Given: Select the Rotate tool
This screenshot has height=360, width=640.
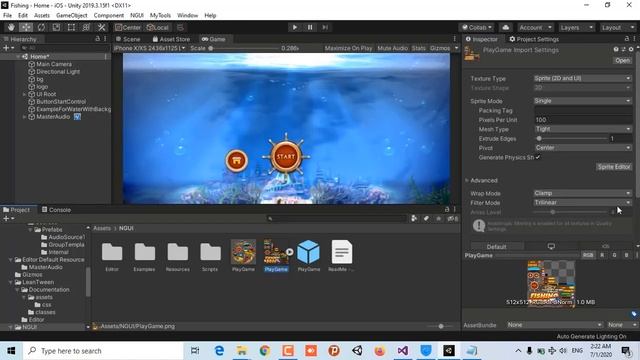Looking at the screenshot, I should coord(41,27).
